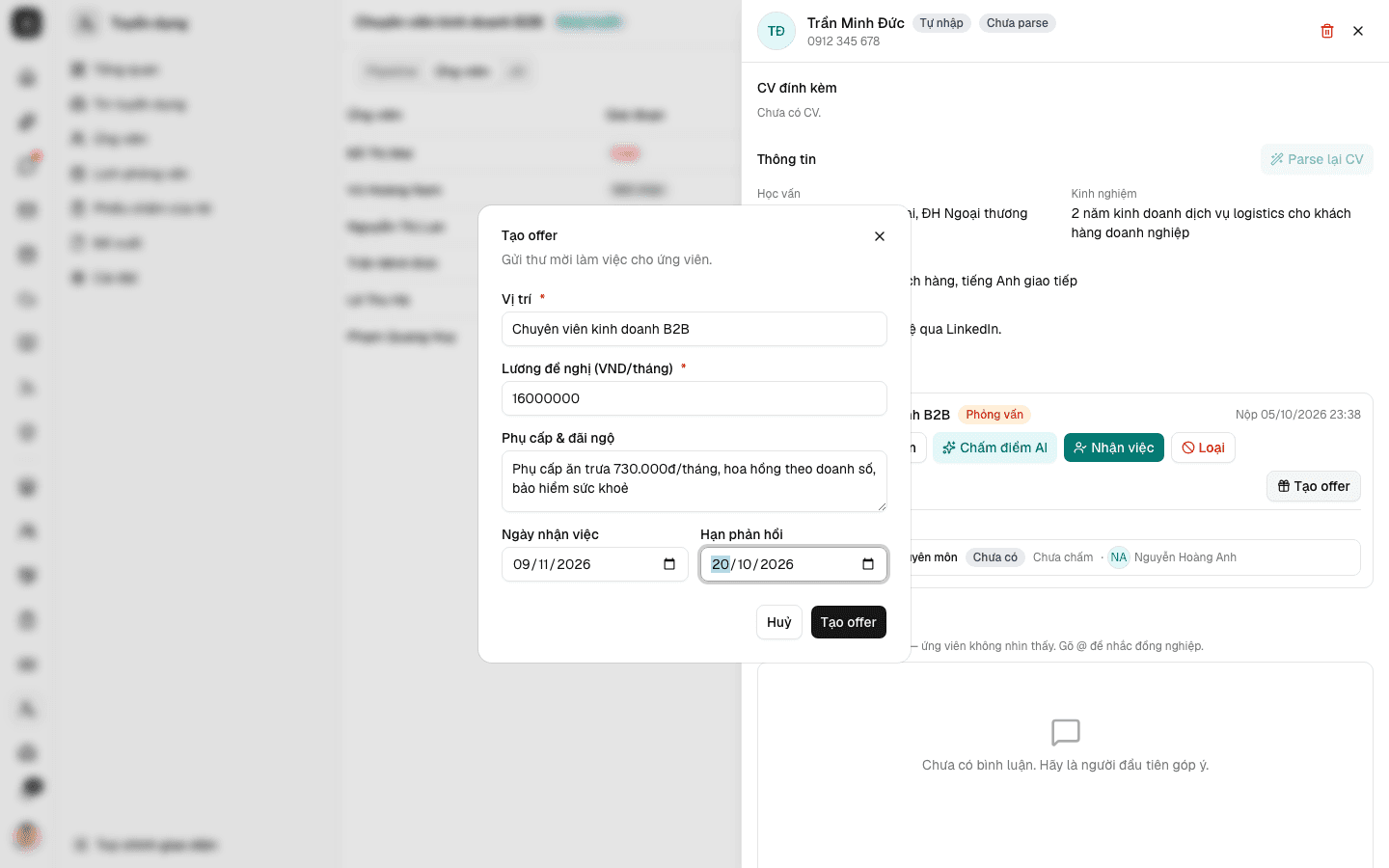
Task: Click the Kinh nghiệm description text
Action: (x=1212, y=223)
